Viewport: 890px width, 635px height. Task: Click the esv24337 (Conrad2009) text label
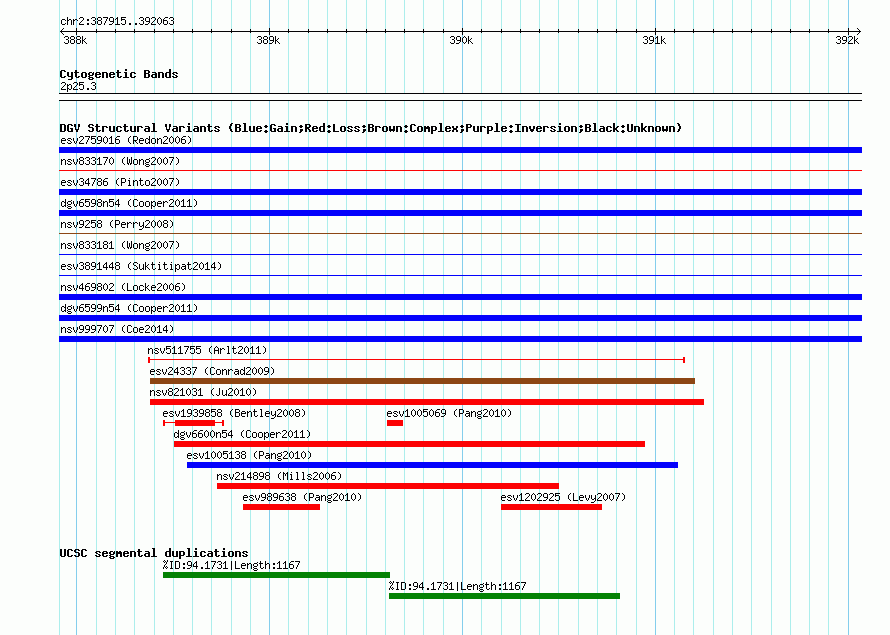pos(212,371)
